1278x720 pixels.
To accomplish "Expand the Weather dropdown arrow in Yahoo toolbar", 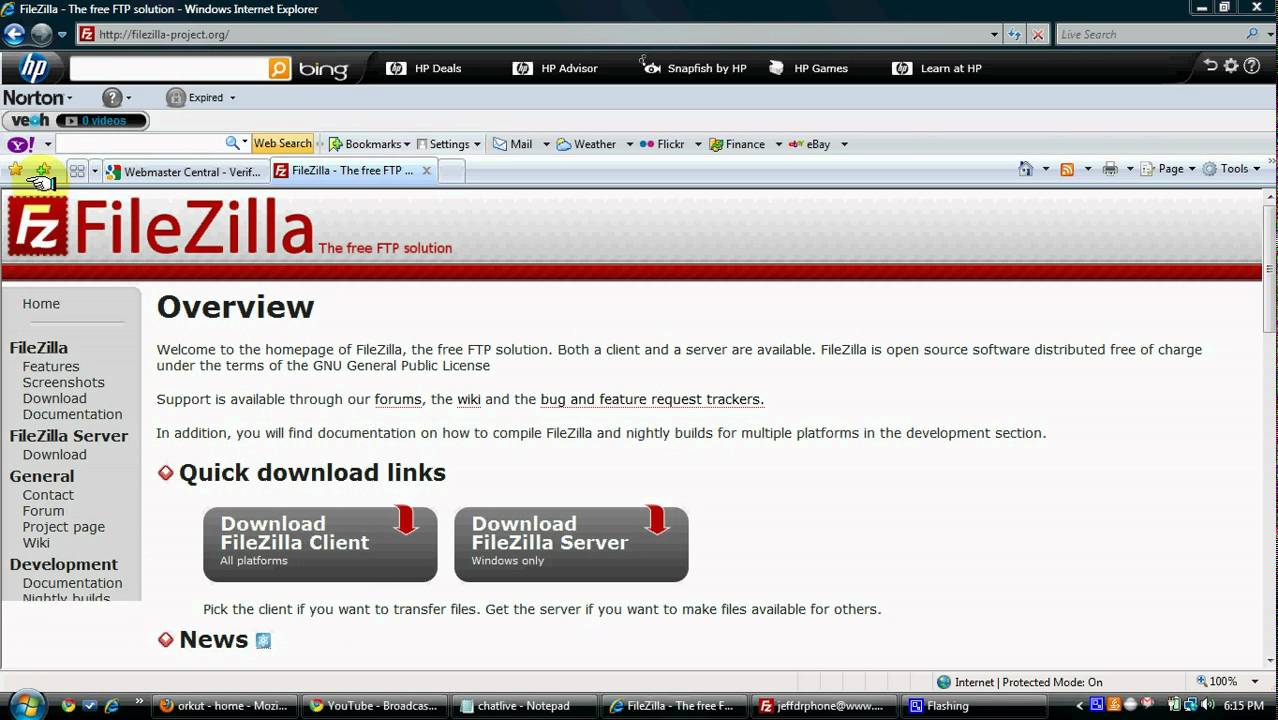I will [x=629, y=144].
